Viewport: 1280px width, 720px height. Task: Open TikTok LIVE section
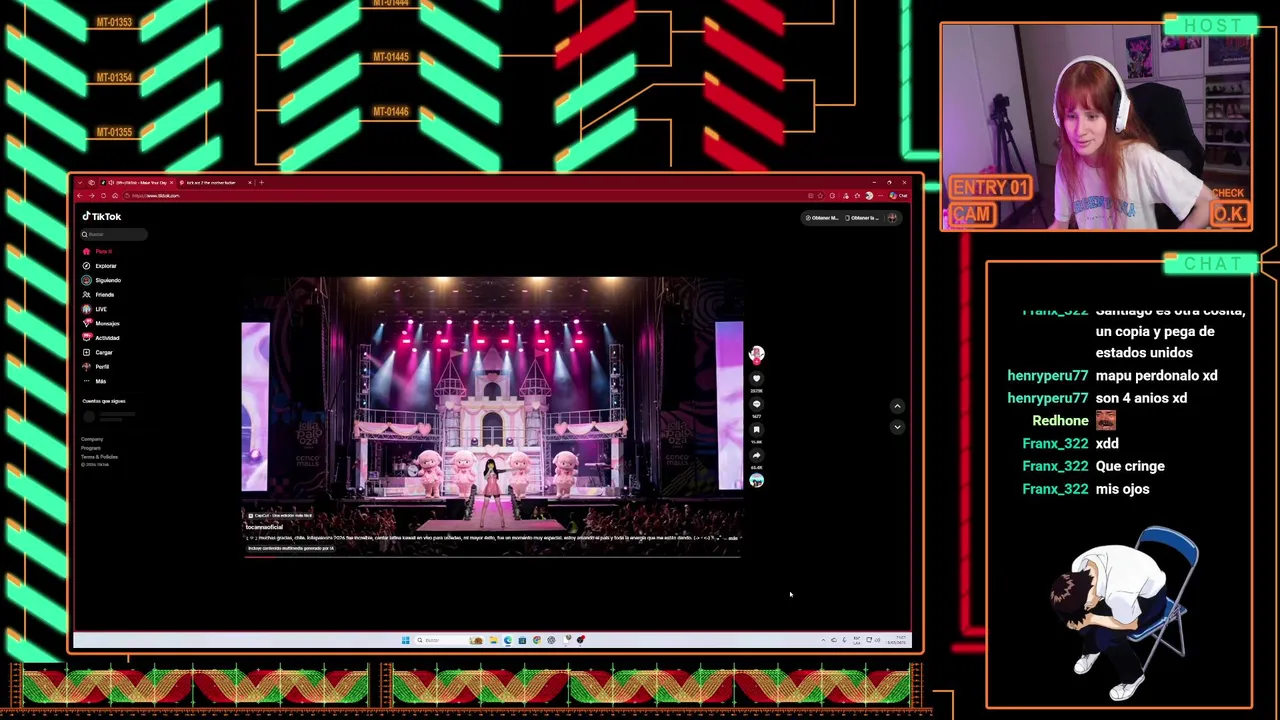[95, 309]
